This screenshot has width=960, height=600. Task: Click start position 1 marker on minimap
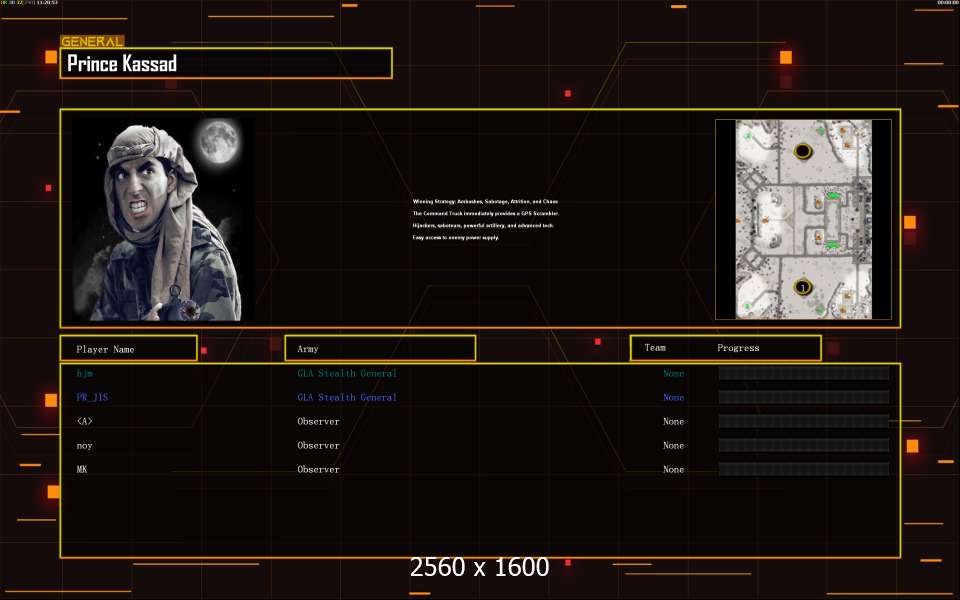coord(802,288)
